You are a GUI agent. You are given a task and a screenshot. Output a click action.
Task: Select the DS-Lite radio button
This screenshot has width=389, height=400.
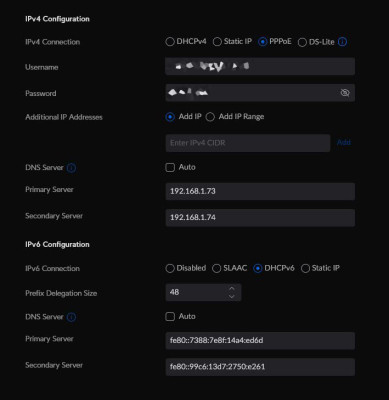[302, 42]
